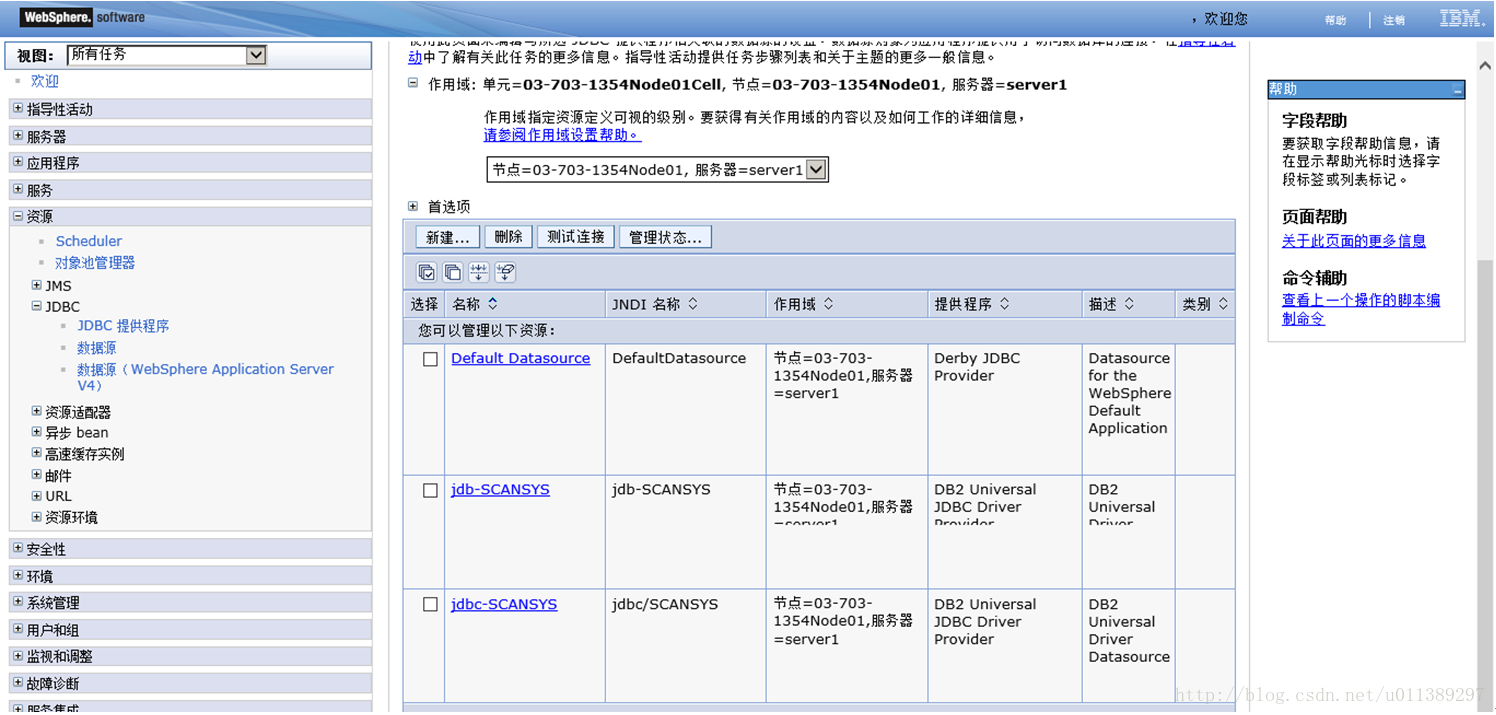The height and width of the screenshot is (715, 1496).
Task: Open the 欢迎 navigation item
Action: click(45, 81)
